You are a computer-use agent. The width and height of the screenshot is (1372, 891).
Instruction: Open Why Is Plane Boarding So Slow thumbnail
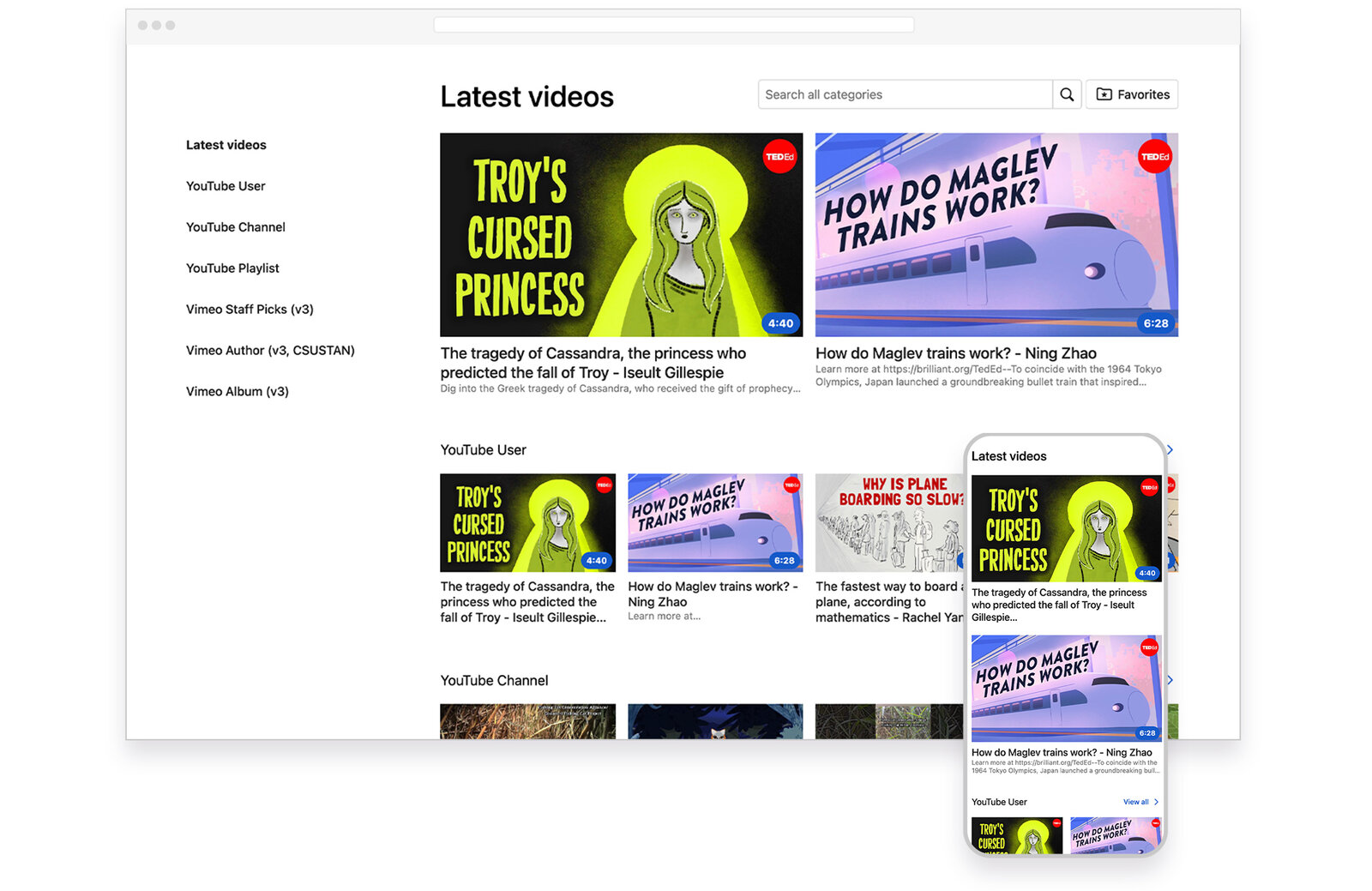click(889, 522)
